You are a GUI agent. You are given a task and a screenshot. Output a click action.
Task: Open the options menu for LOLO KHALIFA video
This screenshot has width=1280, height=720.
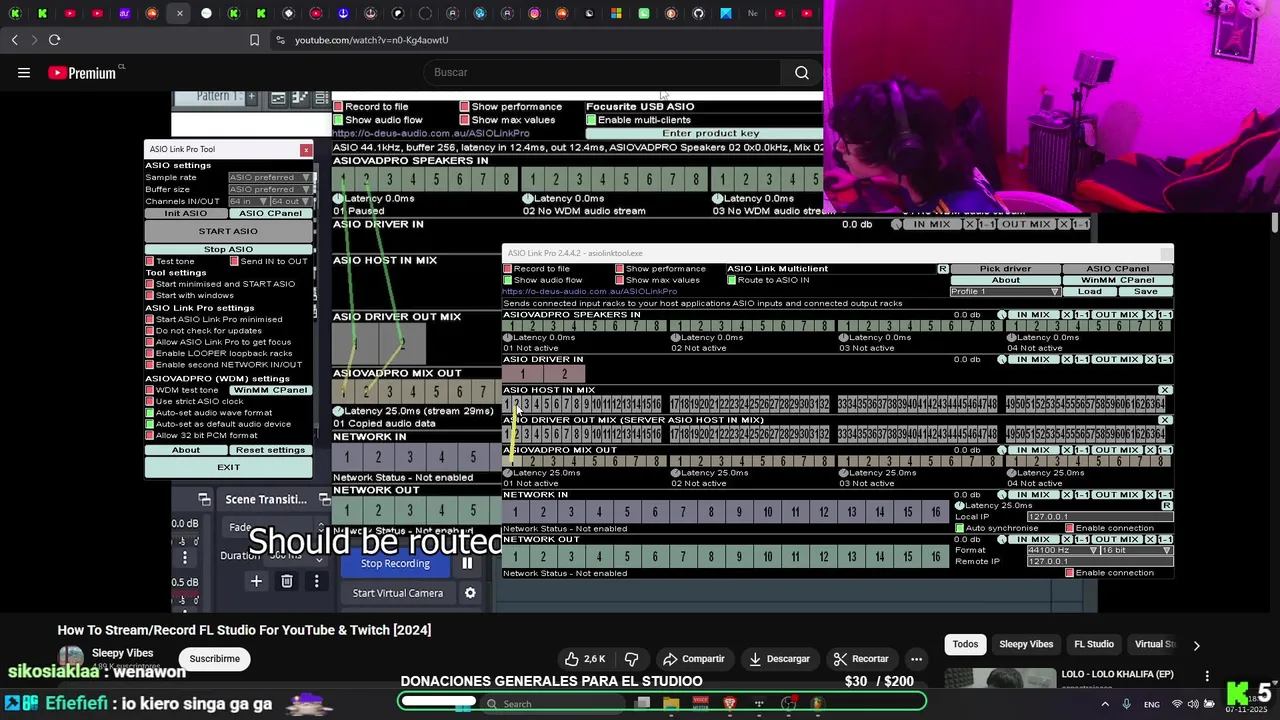[1207, 676]
